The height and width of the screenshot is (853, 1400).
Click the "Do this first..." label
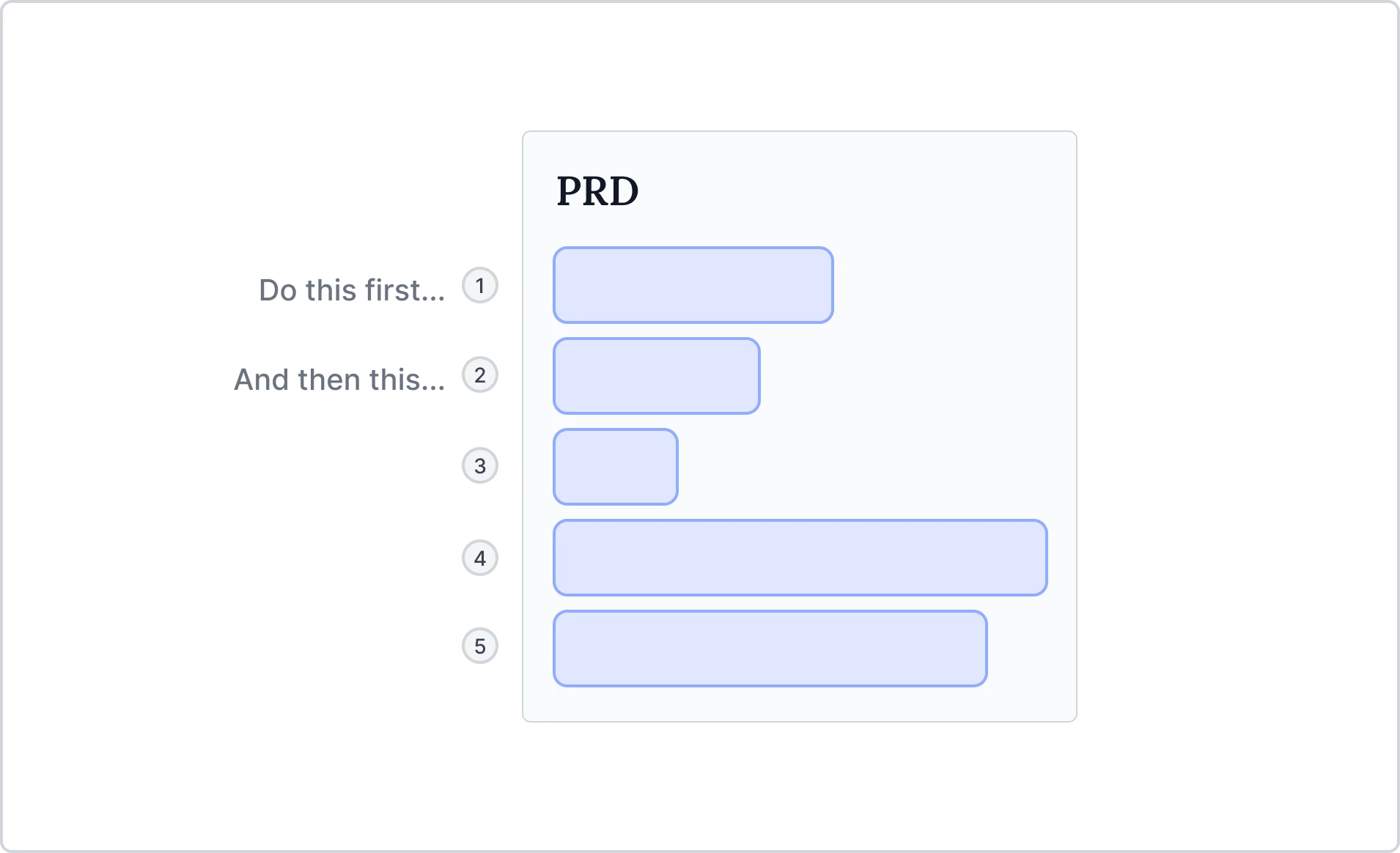pyautogui.click(x=352, y=290)
